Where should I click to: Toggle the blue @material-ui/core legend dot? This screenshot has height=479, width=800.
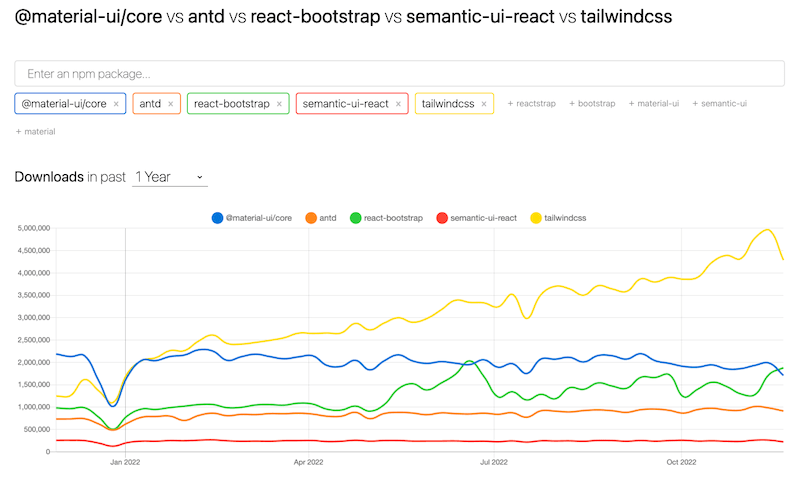217,218
